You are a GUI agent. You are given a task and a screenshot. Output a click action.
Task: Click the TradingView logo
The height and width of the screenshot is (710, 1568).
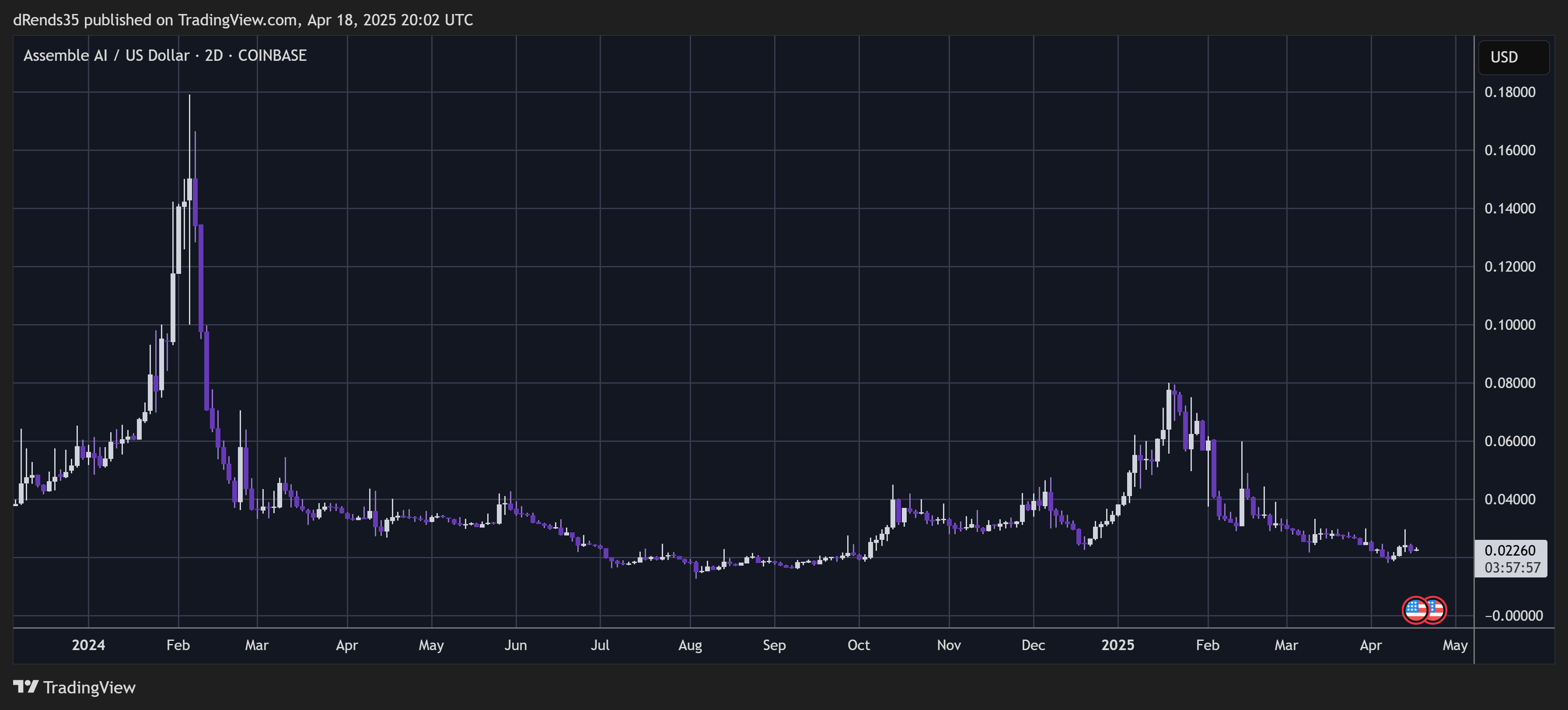tap(74, 687)
